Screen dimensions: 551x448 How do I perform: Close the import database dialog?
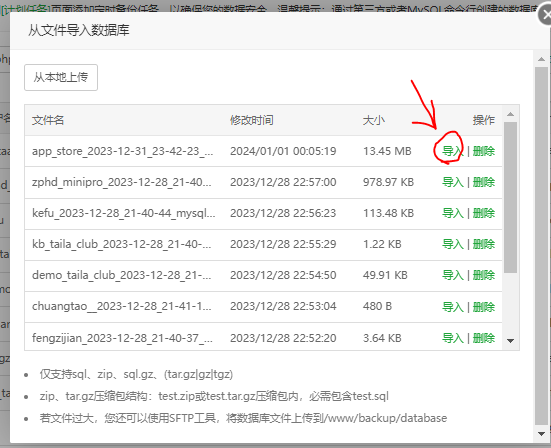pos(546,15)
